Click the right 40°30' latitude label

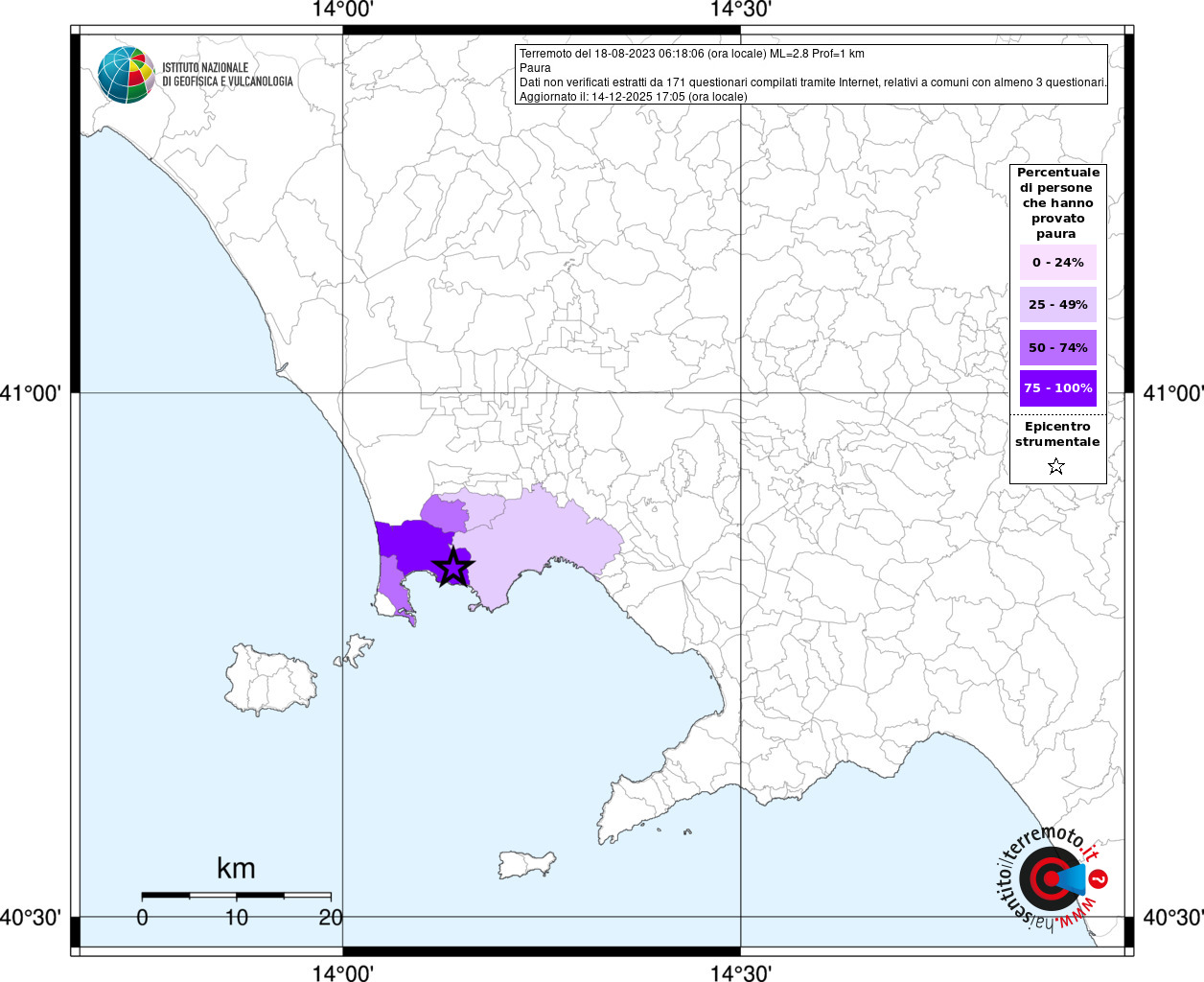point(1173,918)
